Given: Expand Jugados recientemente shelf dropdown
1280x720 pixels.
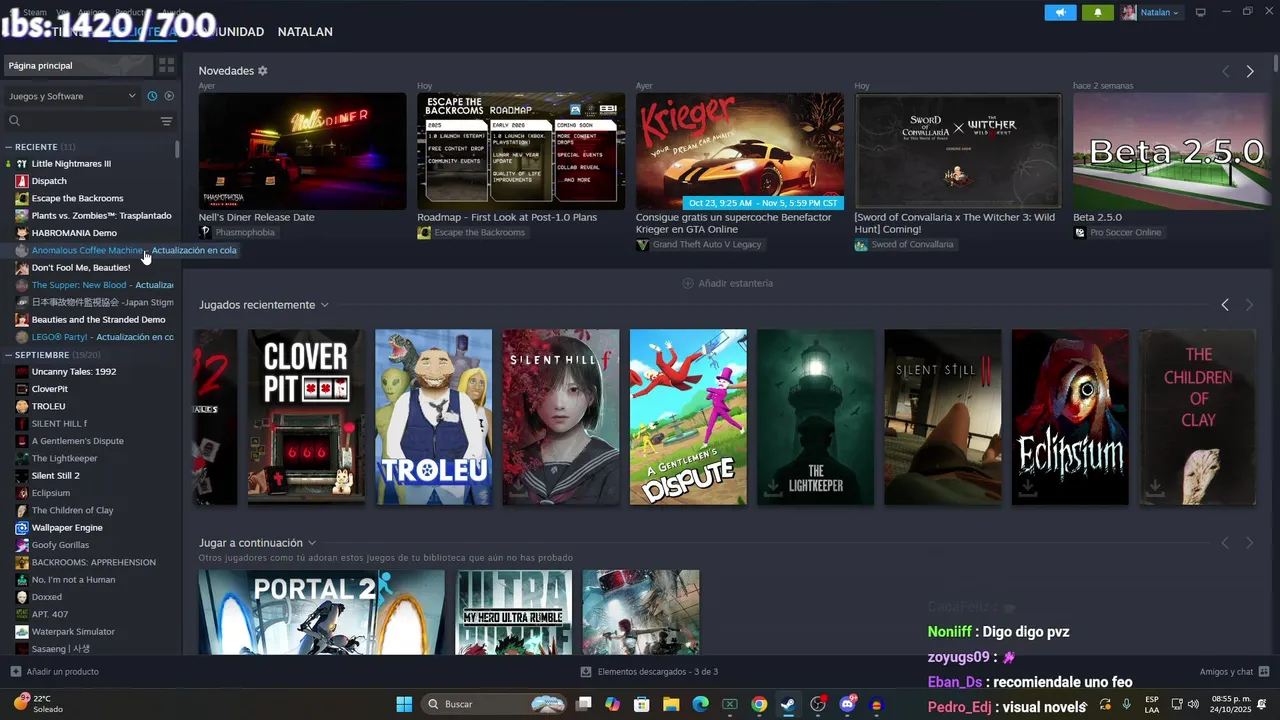Looking at the screenshot, I should point(325,305).
